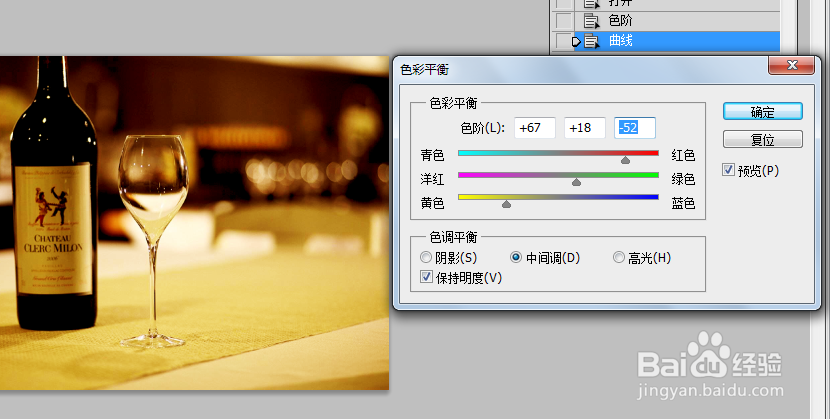
Task: Select the 高光(H) highlights radio button
Action: click(618, 257)
